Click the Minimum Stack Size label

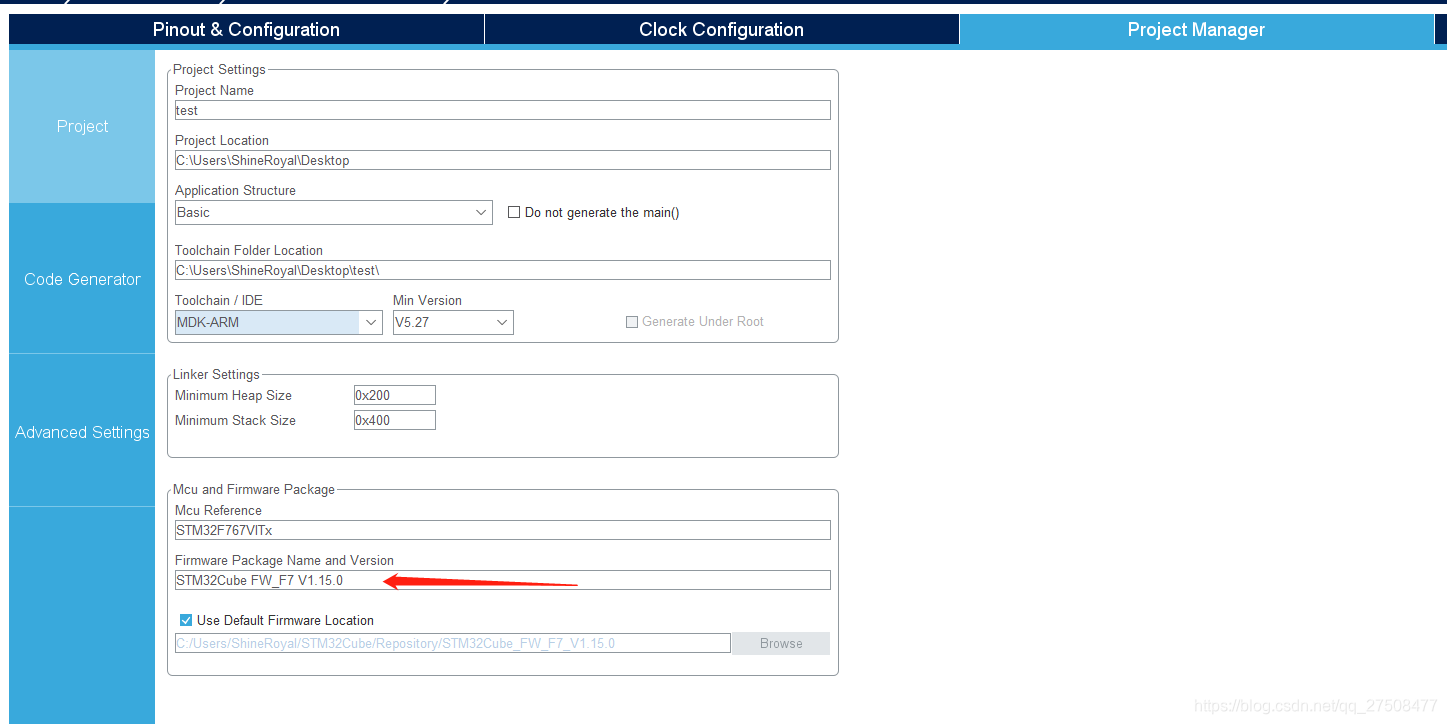[235, 420]
